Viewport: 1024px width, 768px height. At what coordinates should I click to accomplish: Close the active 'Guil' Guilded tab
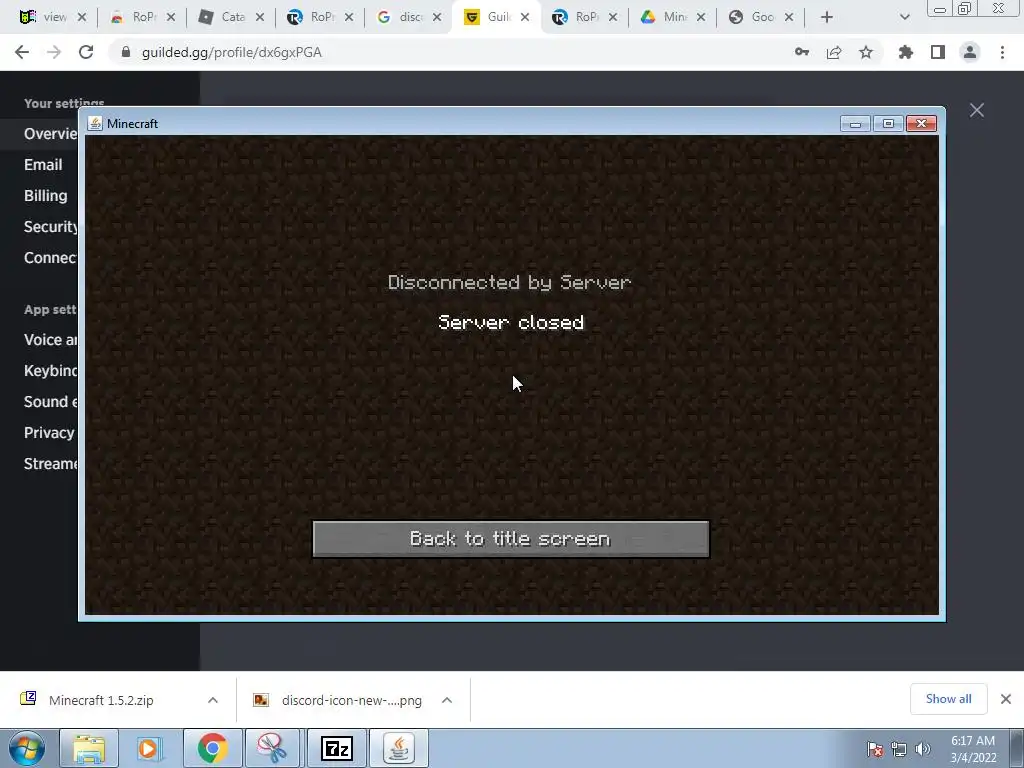(525, 18)
